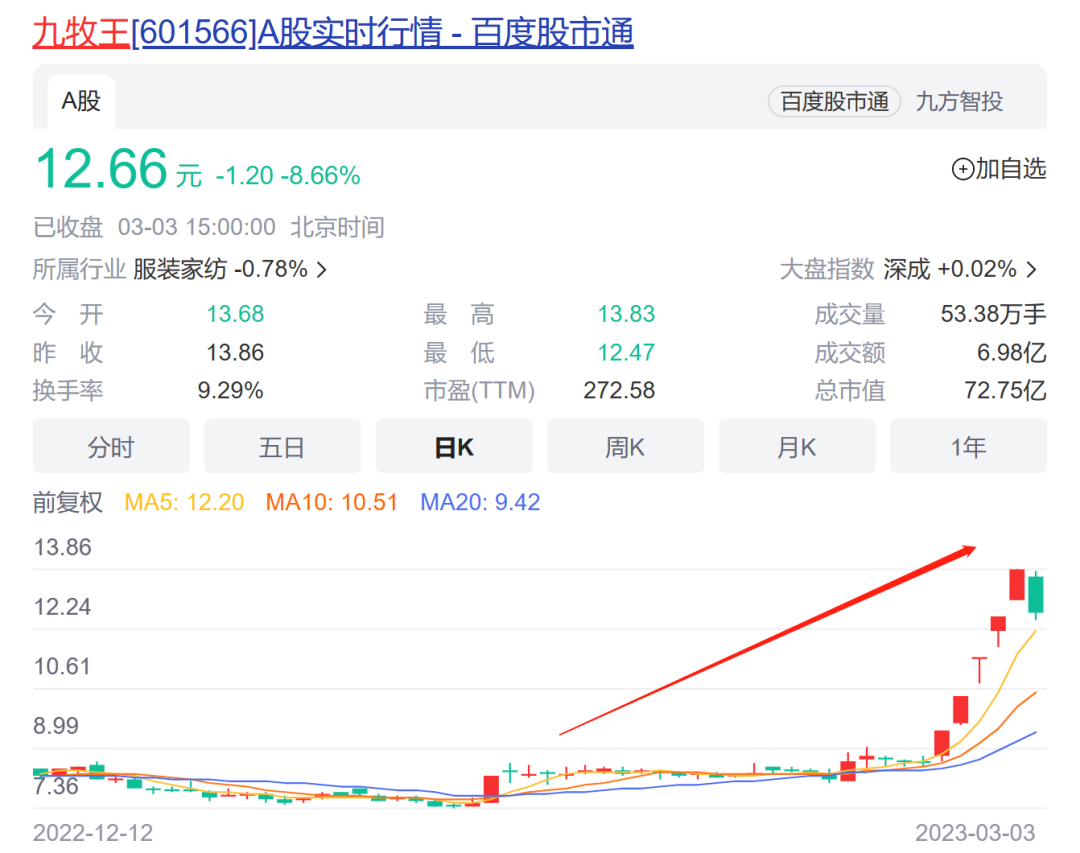Select the 日K daily candlestick tab
Viewport: 1080px width, 853px height.
(x=454, y=446)
